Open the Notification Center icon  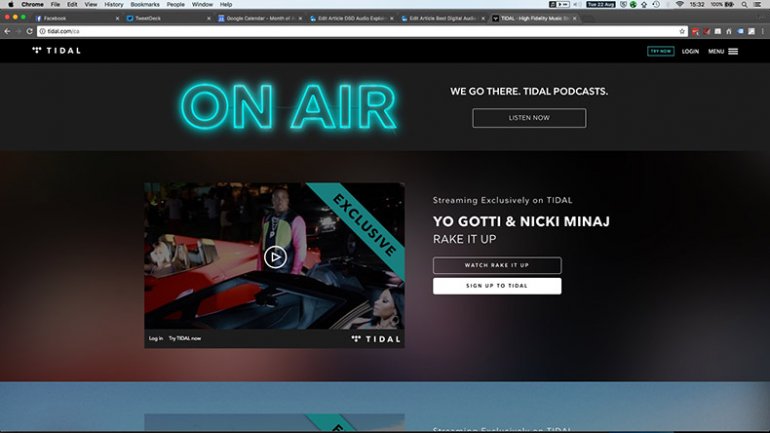click(758, 4)
